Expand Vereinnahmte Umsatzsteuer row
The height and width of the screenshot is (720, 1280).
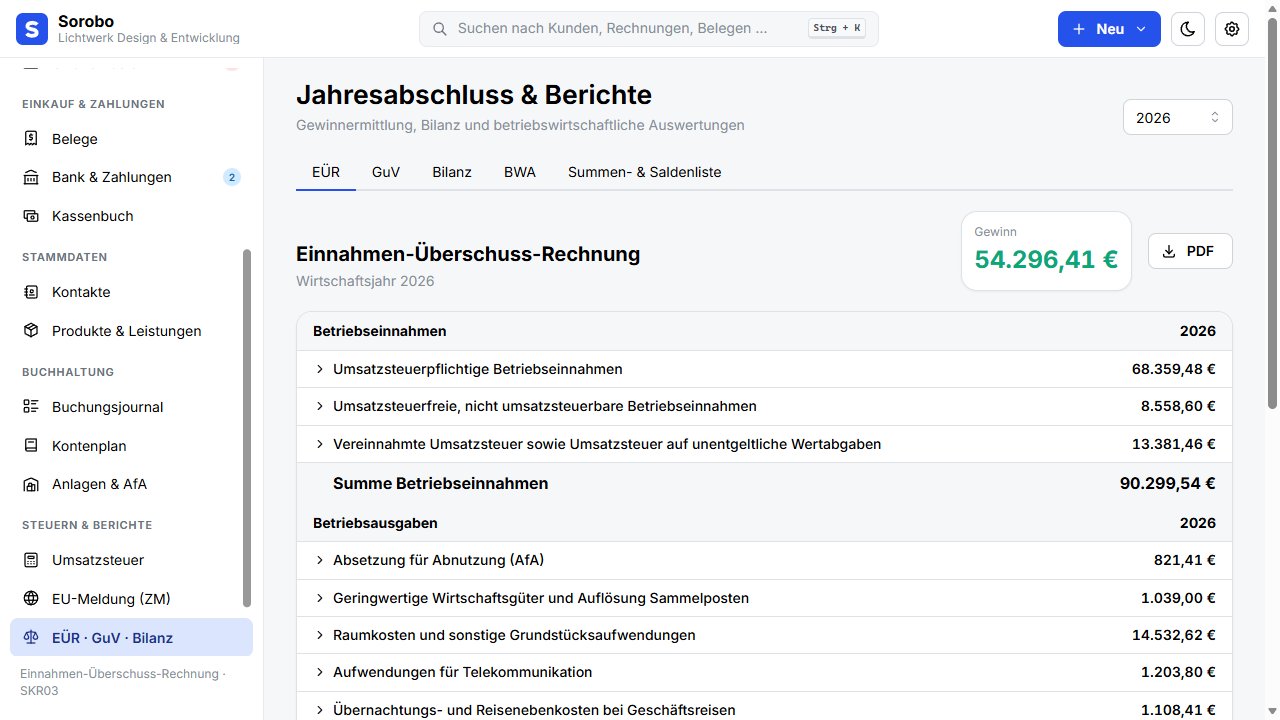coord(764,444)
